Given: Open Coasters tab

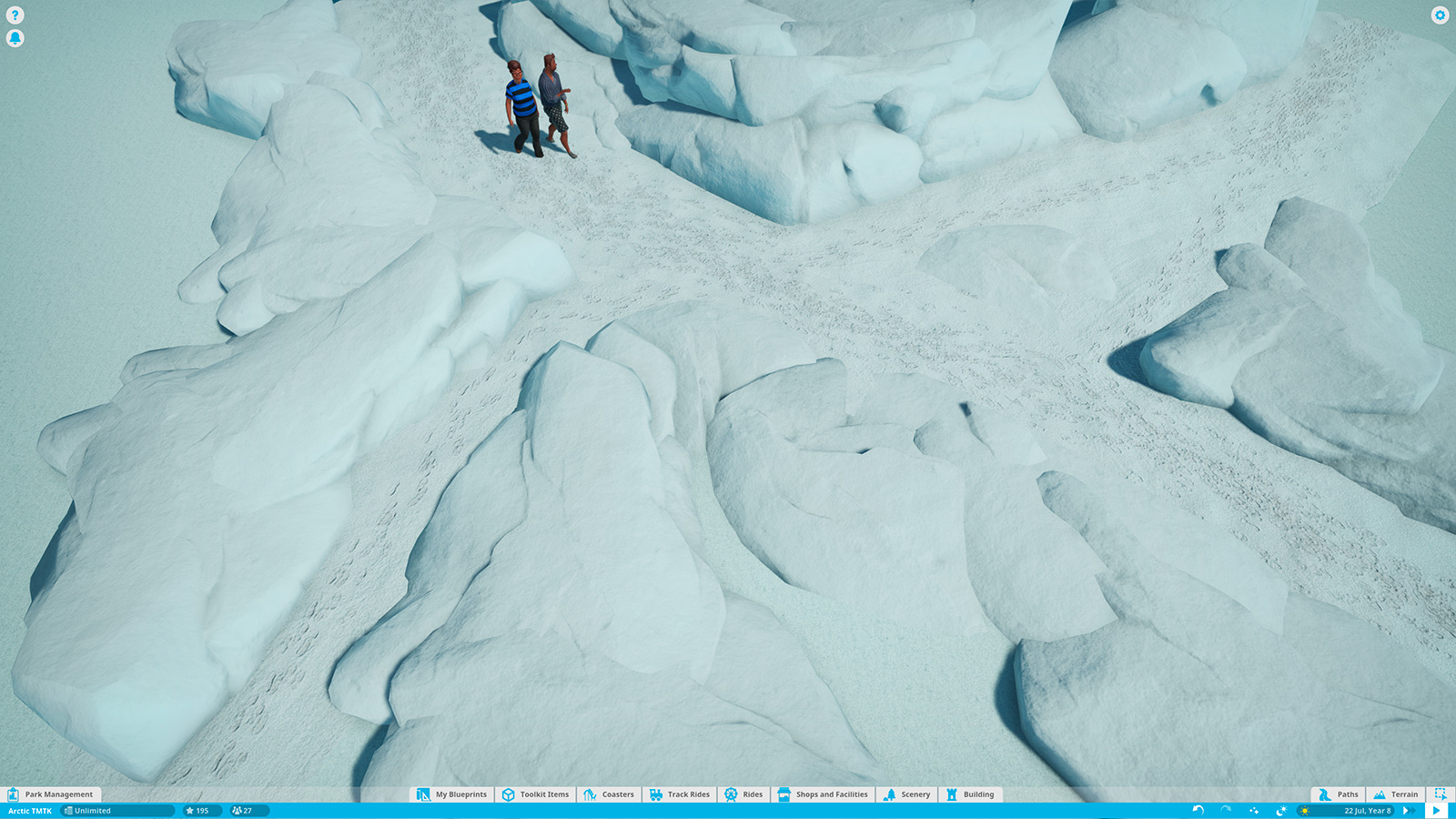Looking at the screenshot, I should coord(609,794).
